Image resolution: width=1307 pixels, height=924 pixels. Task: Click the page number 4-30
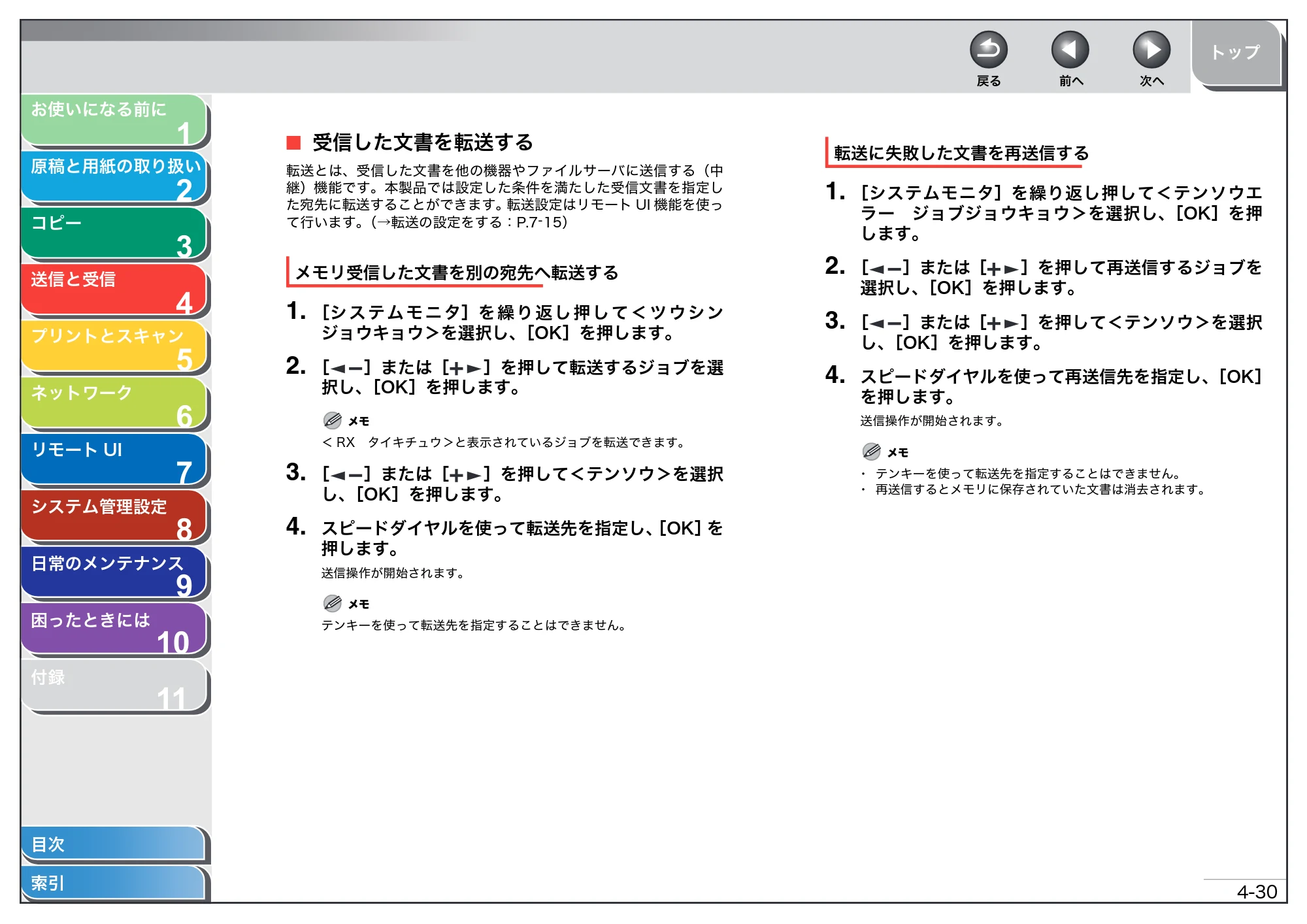tap(1257, 892)
